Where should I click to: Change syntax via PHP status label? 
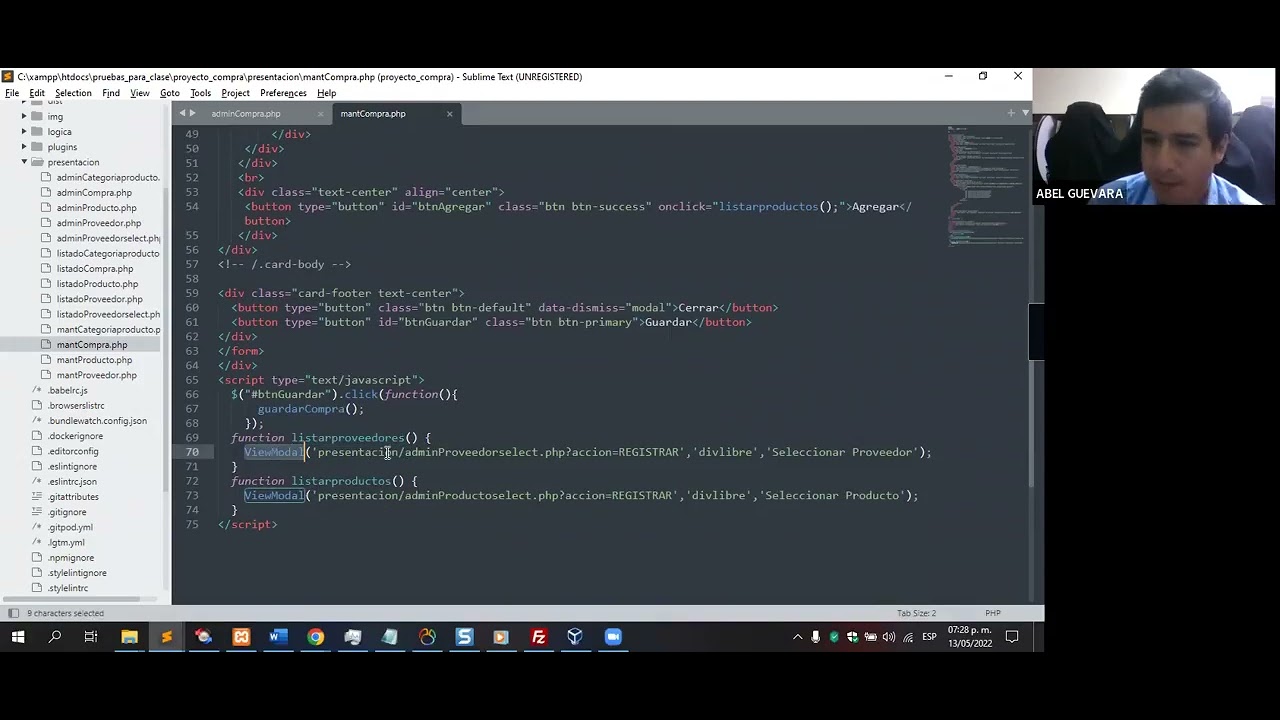[993, 613]
